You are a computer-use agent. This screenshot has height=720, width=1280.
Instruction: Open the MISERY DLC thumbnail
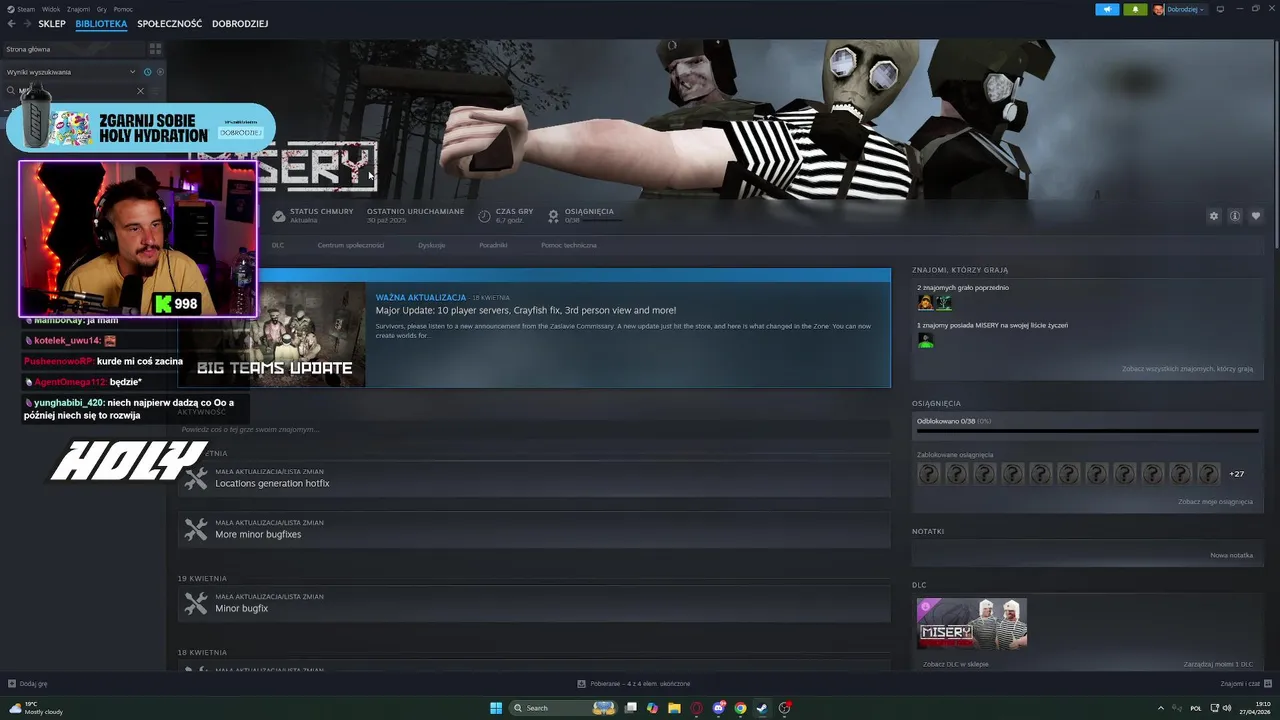(x=972, y=624)
